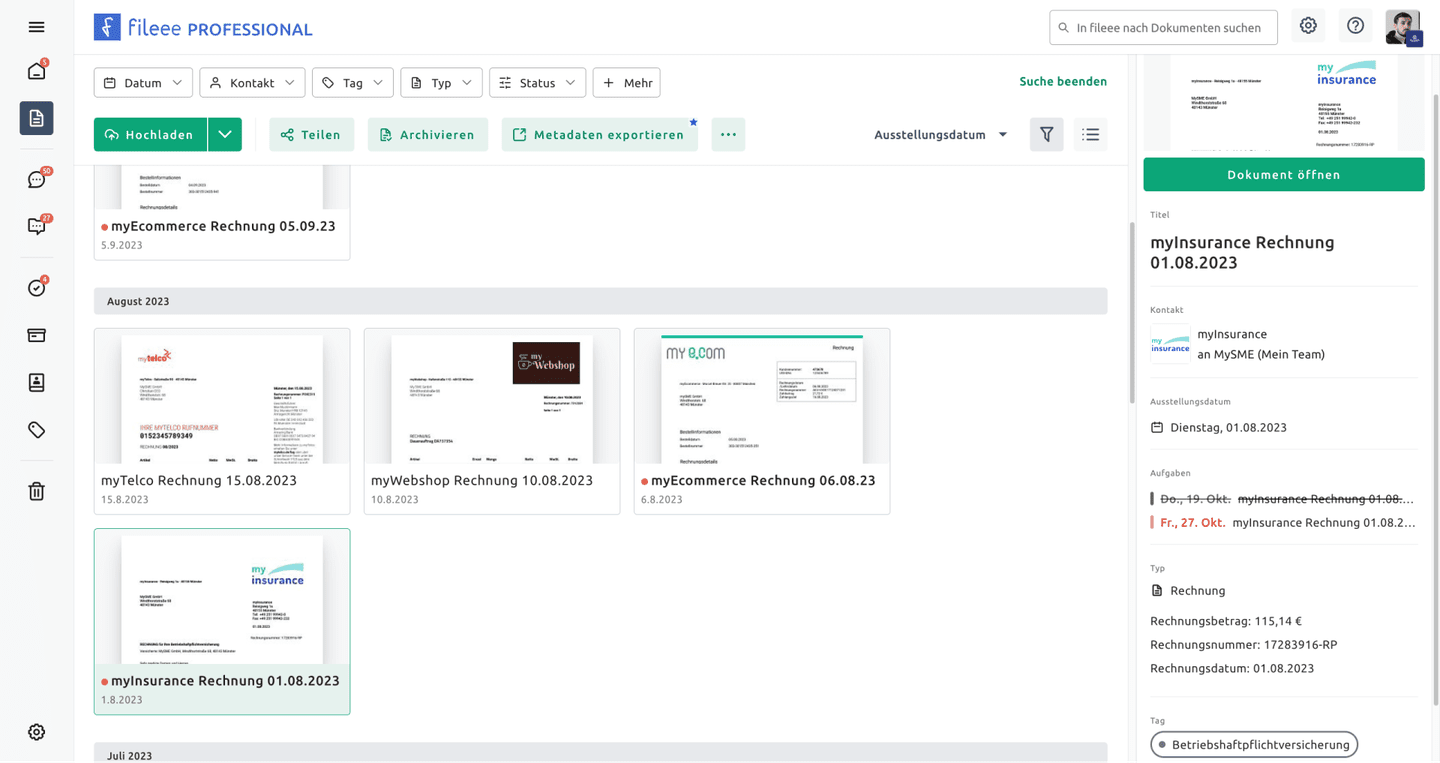Open the top bar settings gear
Viewport: 1440px width, 763px height.
click(1308, 26)
